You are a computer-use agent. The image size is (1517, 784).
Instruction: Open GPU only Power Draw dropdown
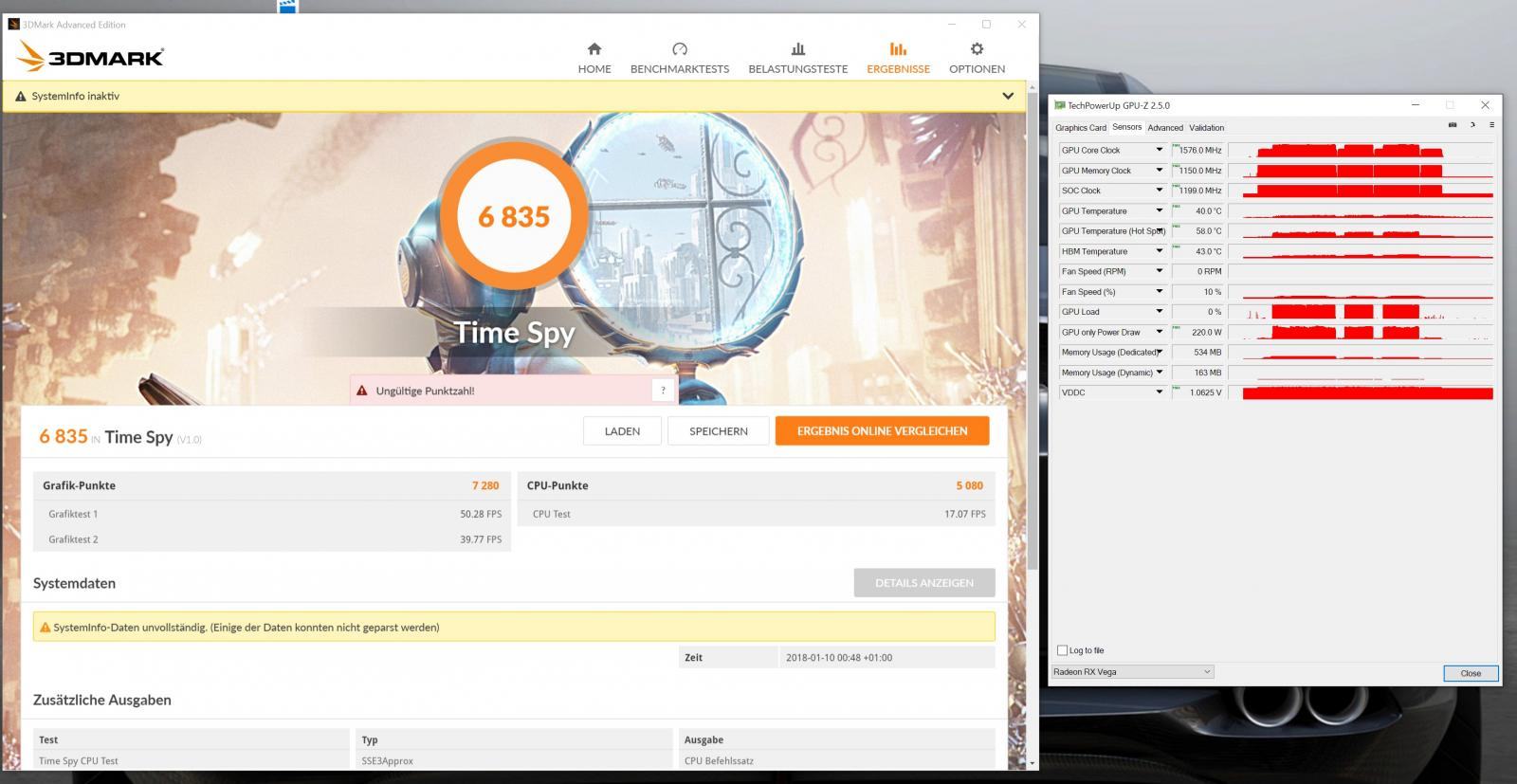coord(1159,332)
